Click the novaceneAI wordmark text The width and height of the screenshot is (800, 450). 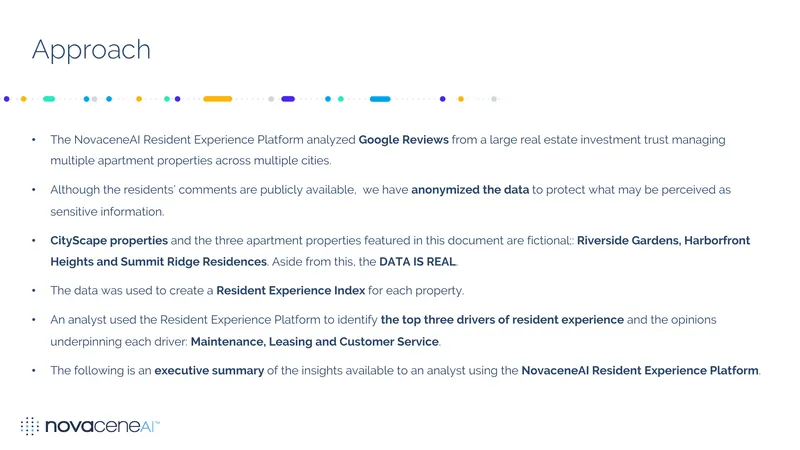click(x=103, y=426)
